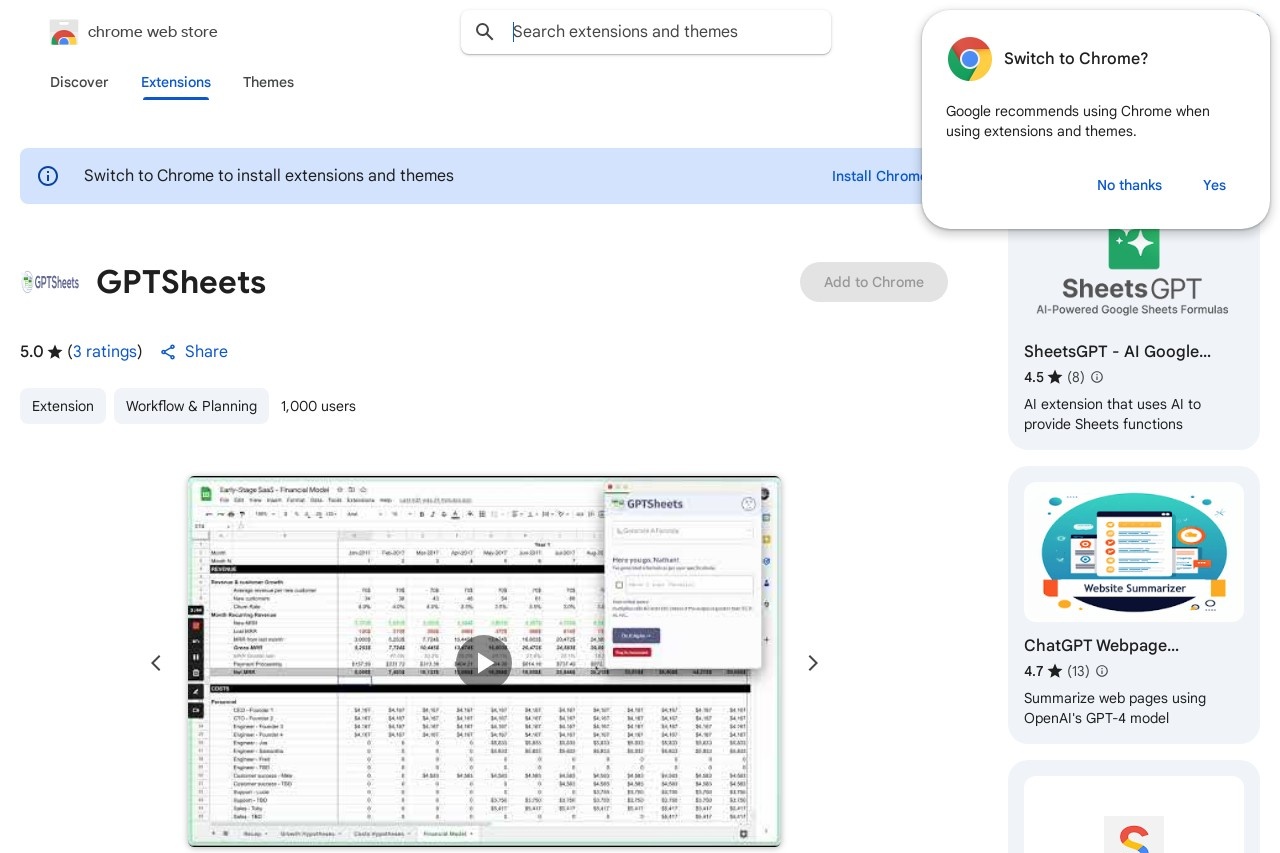This screenshot has height=853, width=1280.
Task: Select the Workflow & Planning chip
Action: (191, 406)
